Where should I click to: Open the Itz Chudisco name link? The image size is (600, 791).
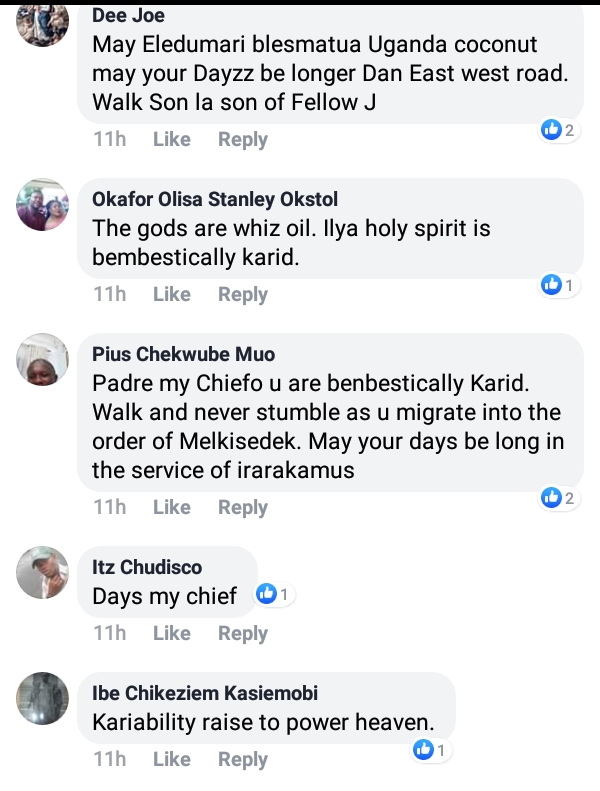[147, 567]
